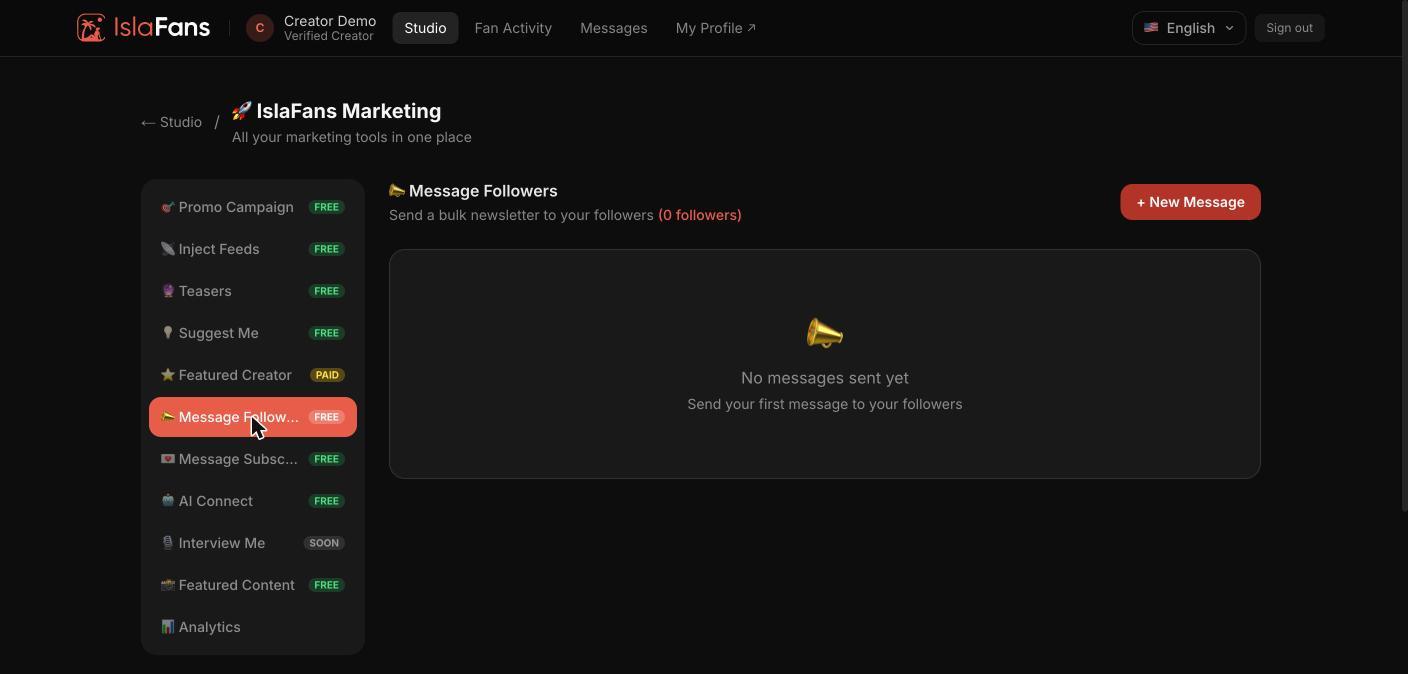The height and width of the screenshot is (674, 1408).
Task: Click the Message Followers megaphone sidebar icon
Action: tap(168, 417)
